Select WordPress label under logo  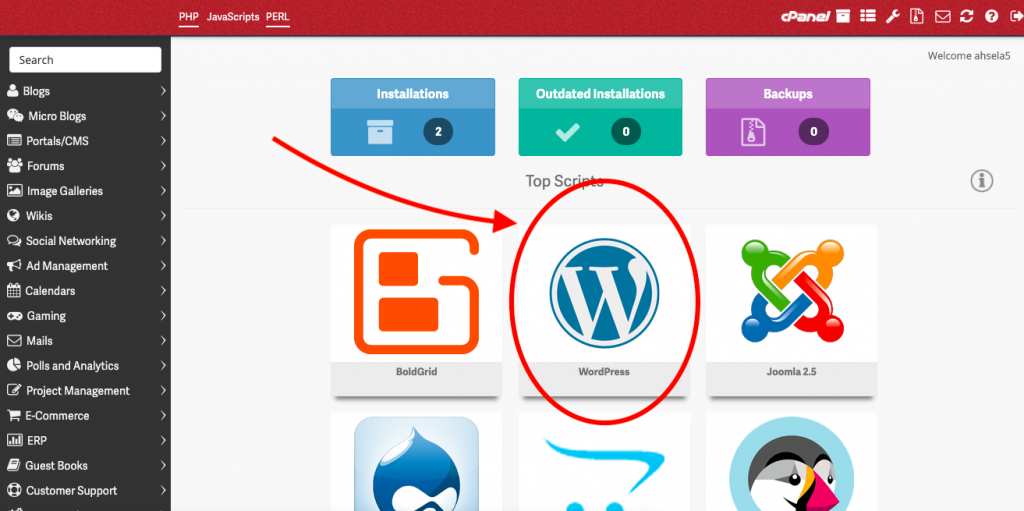(604, 372)
